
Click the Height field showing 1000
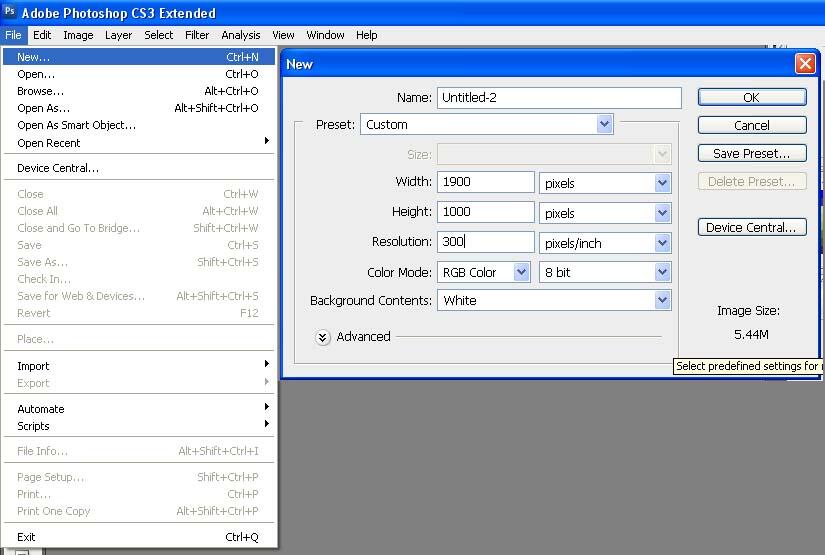(486, 212)
